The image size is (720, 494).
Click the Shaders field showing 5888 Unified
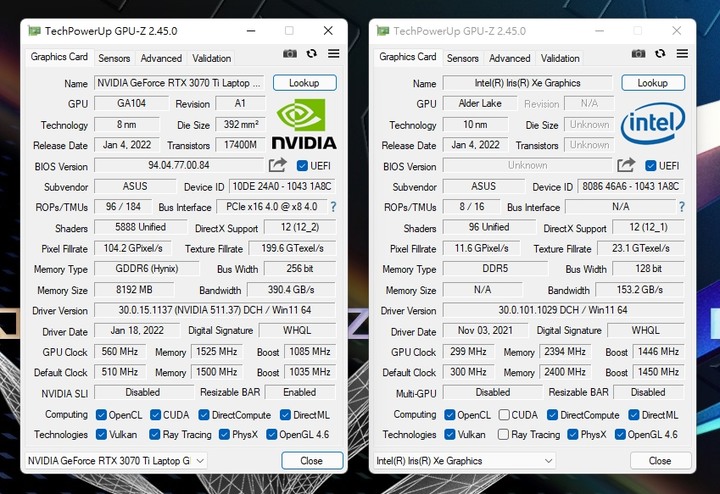(x=141, y=227)
